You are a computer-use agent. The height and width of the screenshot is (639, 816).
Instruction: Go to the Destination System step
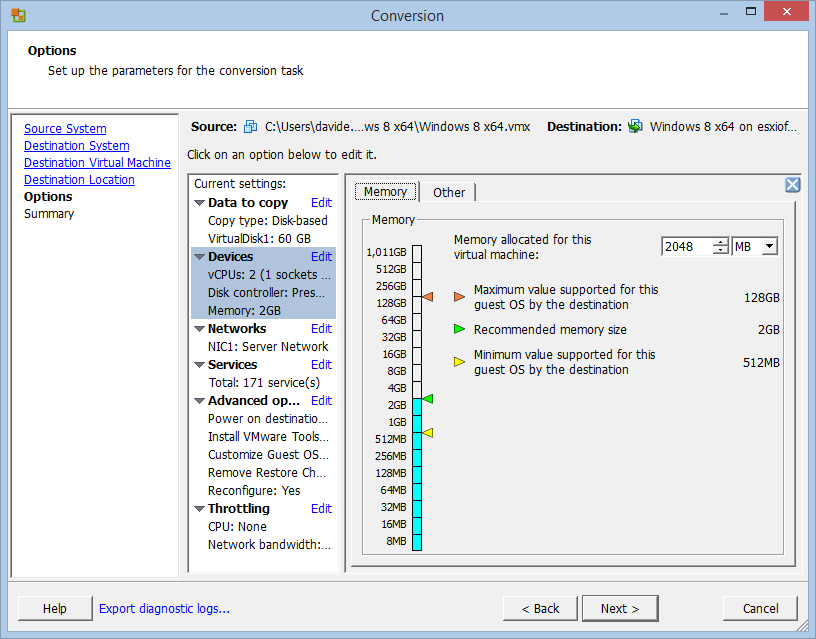coord(76,146)
